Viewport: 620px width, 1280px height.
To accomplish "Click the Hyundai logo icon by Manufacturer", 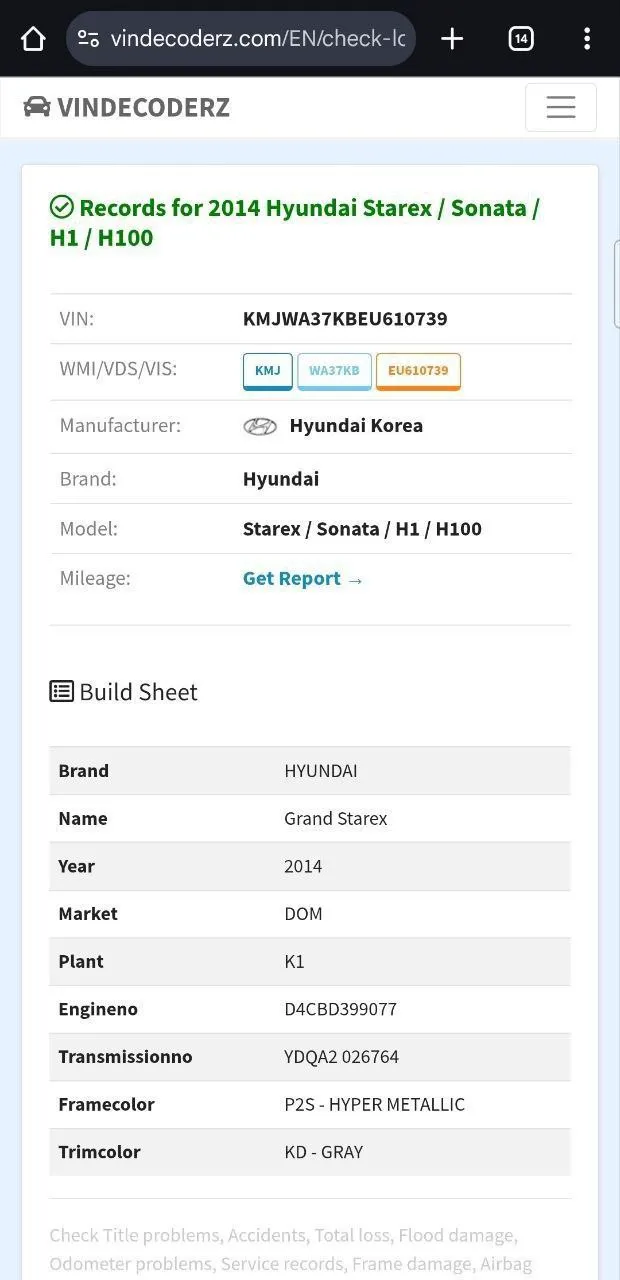I will click(260, 426).
